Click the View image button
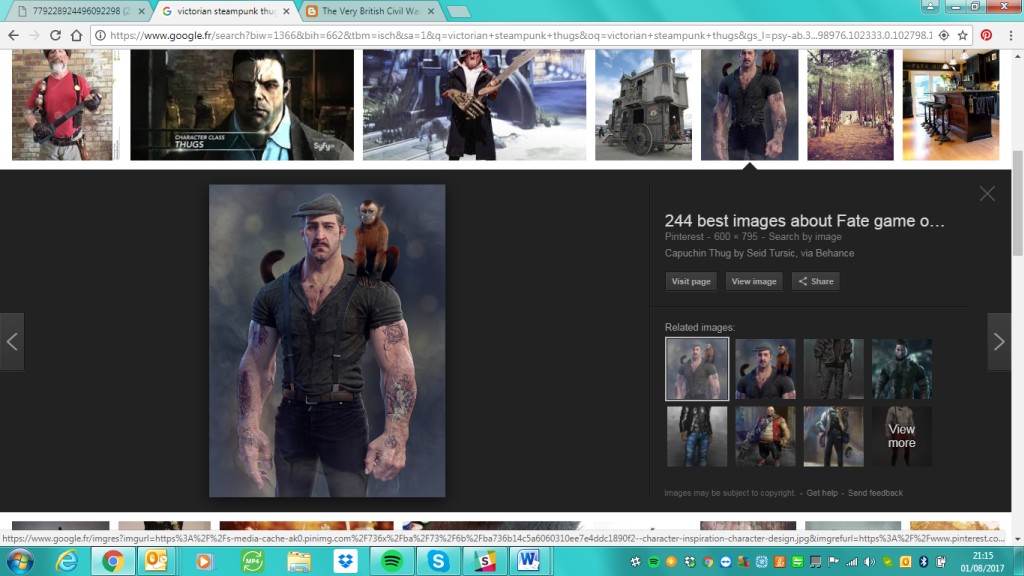 pyautogui.click(x=754, y=281)
